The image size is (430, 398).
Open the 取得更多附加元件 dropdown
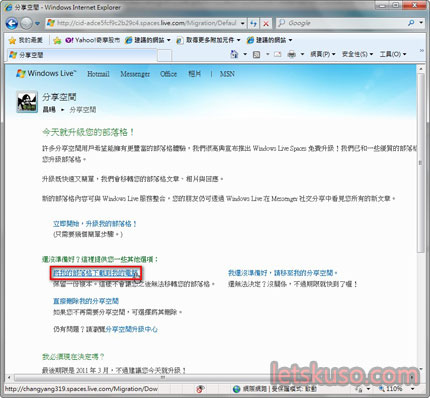pyautogui.click(x=208, y=40)
